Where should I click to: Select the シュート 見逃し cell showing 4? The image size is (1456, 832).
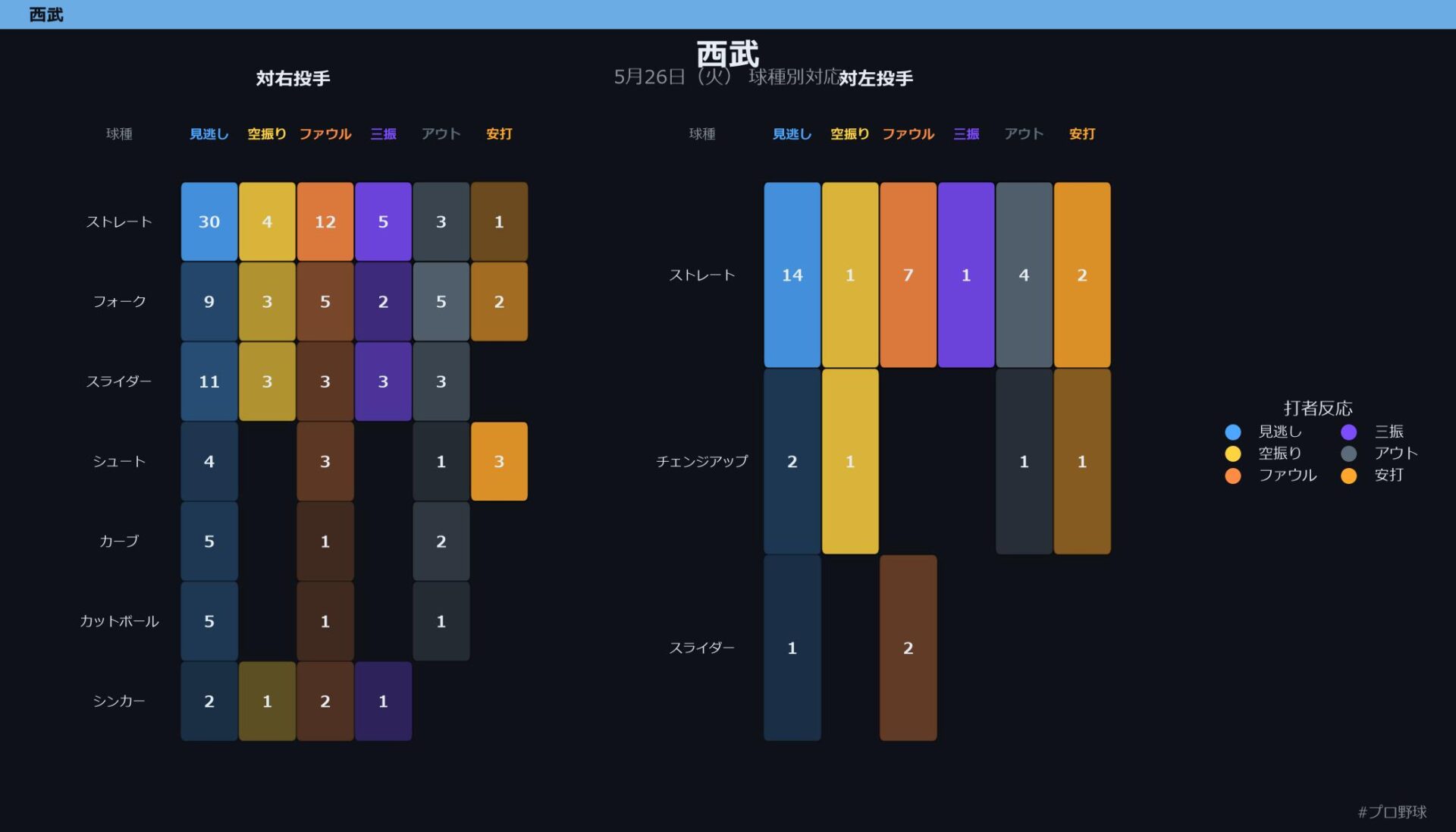pos(209,461)
